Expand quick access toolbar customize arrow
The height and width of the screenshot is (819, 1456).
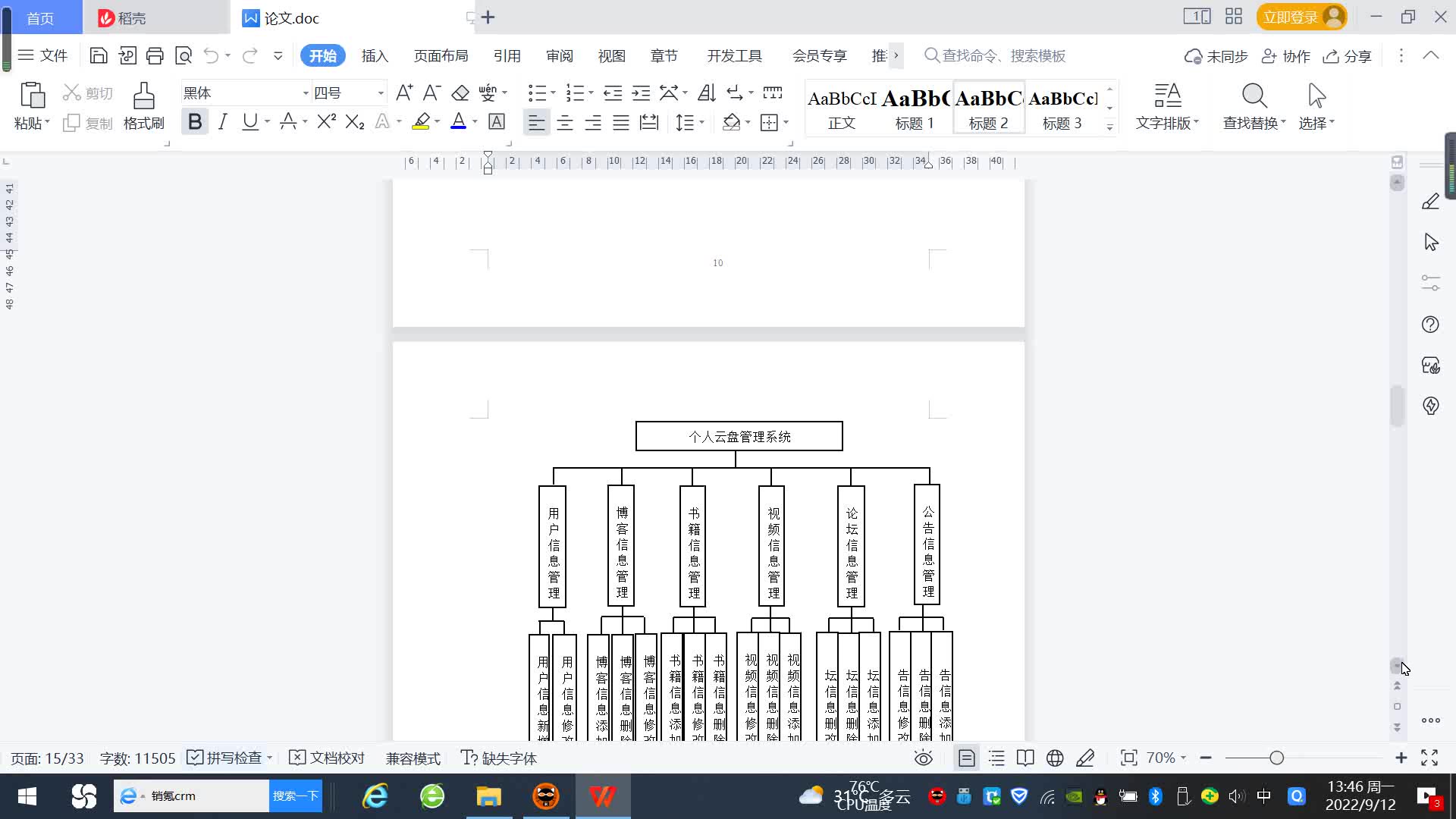pos(278,55)
